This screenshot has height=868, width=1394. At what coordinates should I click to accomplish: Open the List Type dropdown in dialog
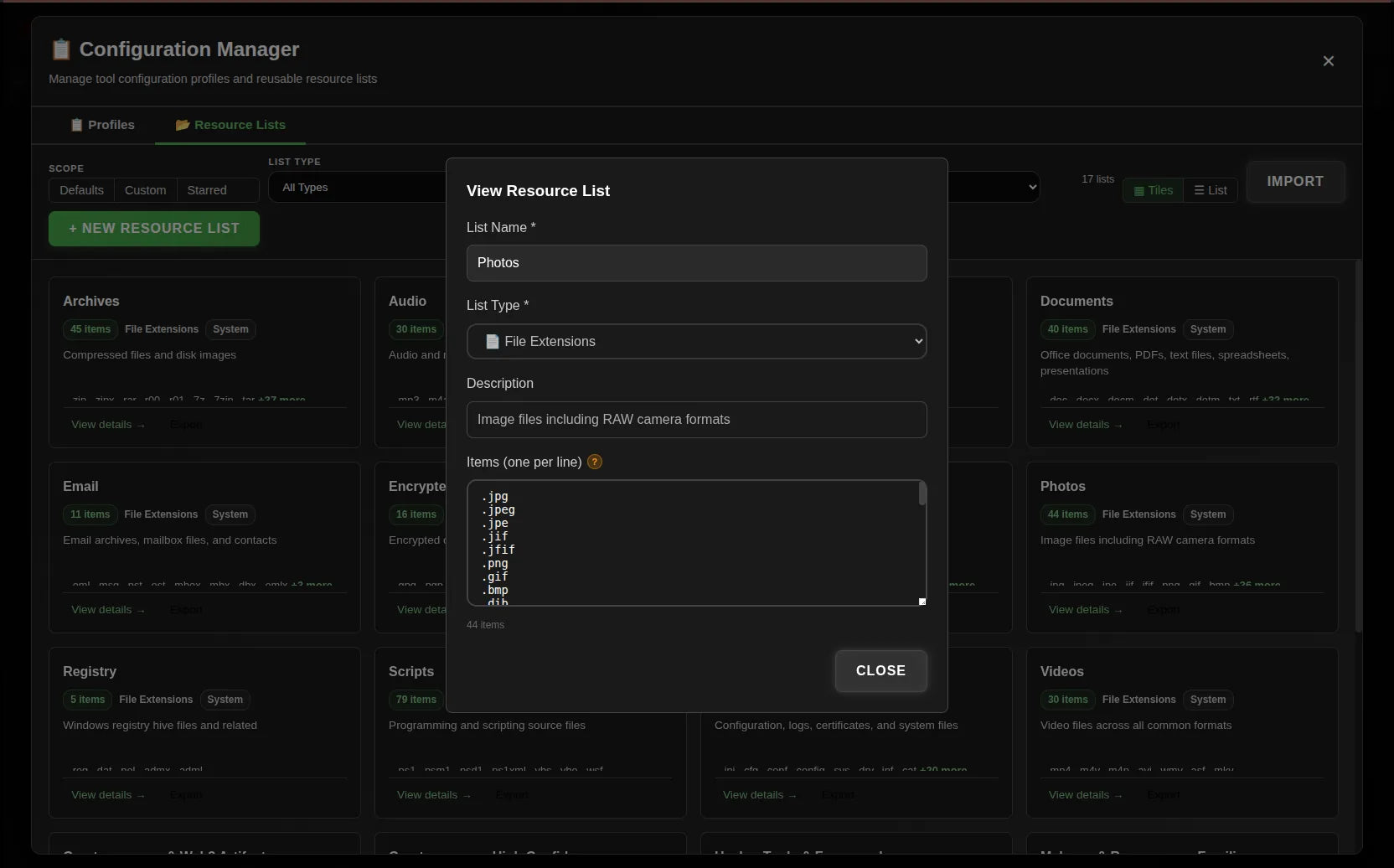tap(696, 341)
